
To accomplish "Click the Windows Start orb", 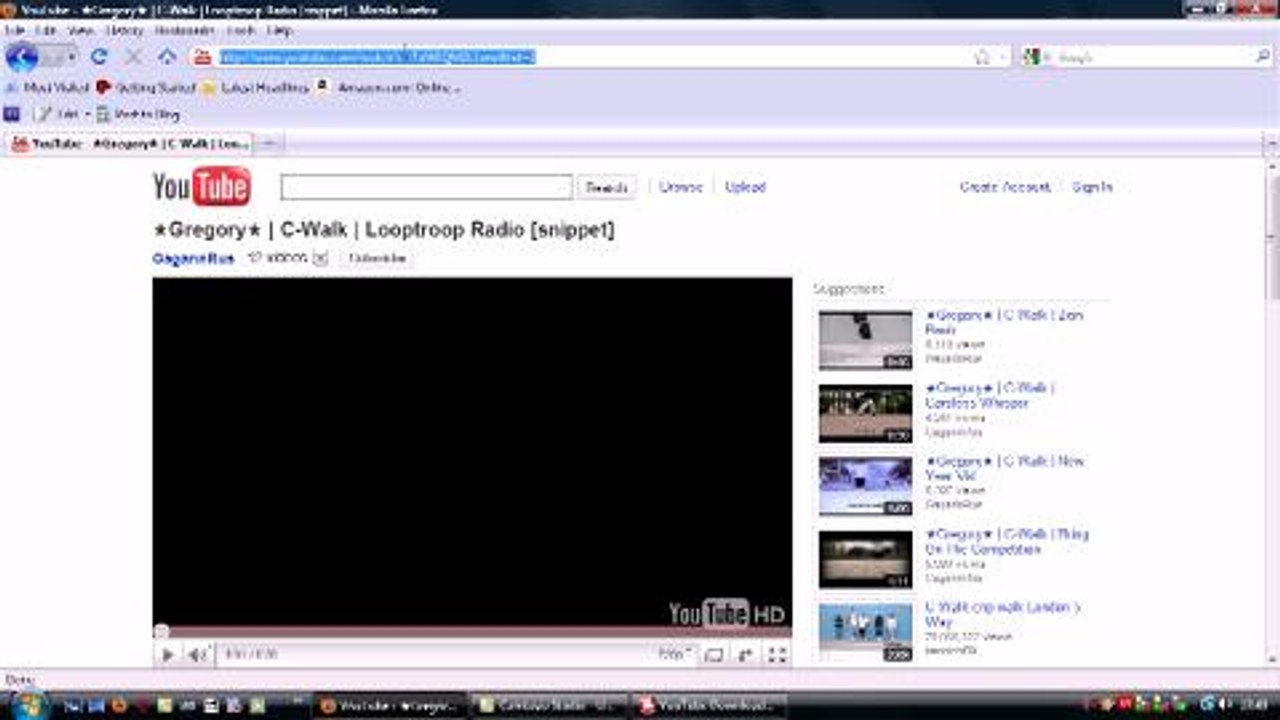I will pyautogui.click(x=28, y=704).
